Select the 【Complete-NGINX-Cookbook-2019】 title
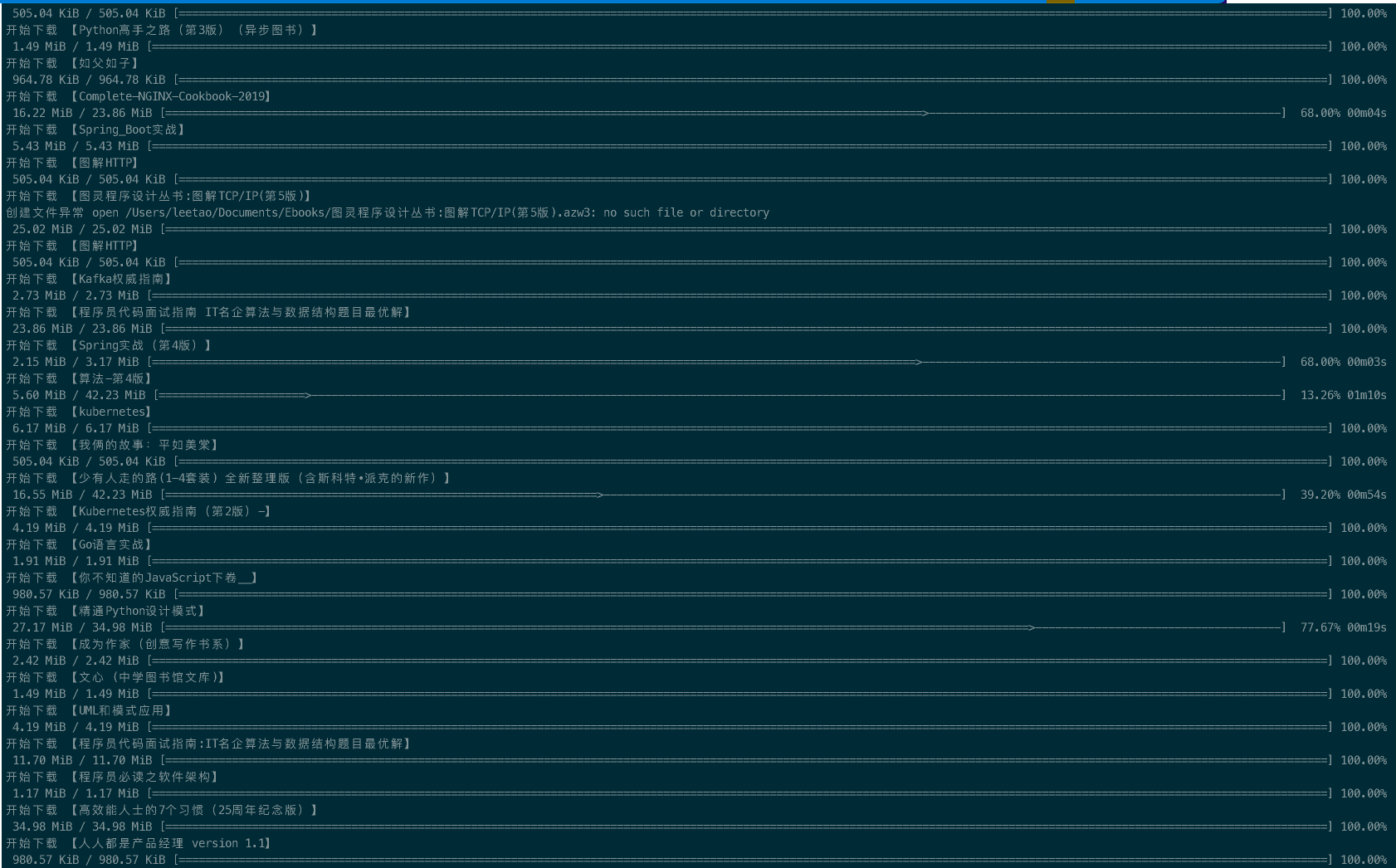This screenshot has height=868, width=1396. (x=170, y=96)
